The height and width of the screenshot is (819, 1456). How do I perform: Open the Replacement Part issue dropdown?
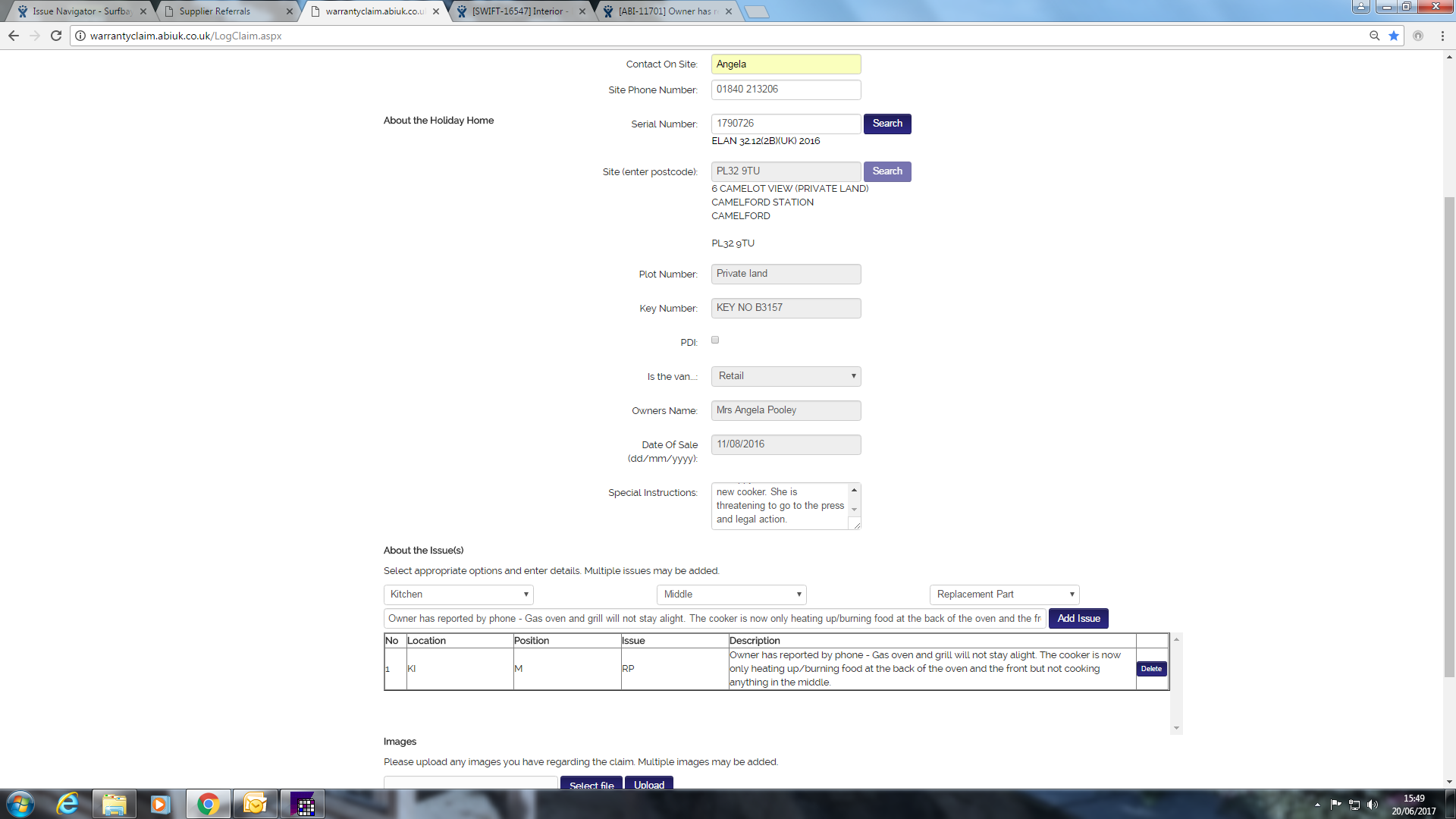point(1004,595)
